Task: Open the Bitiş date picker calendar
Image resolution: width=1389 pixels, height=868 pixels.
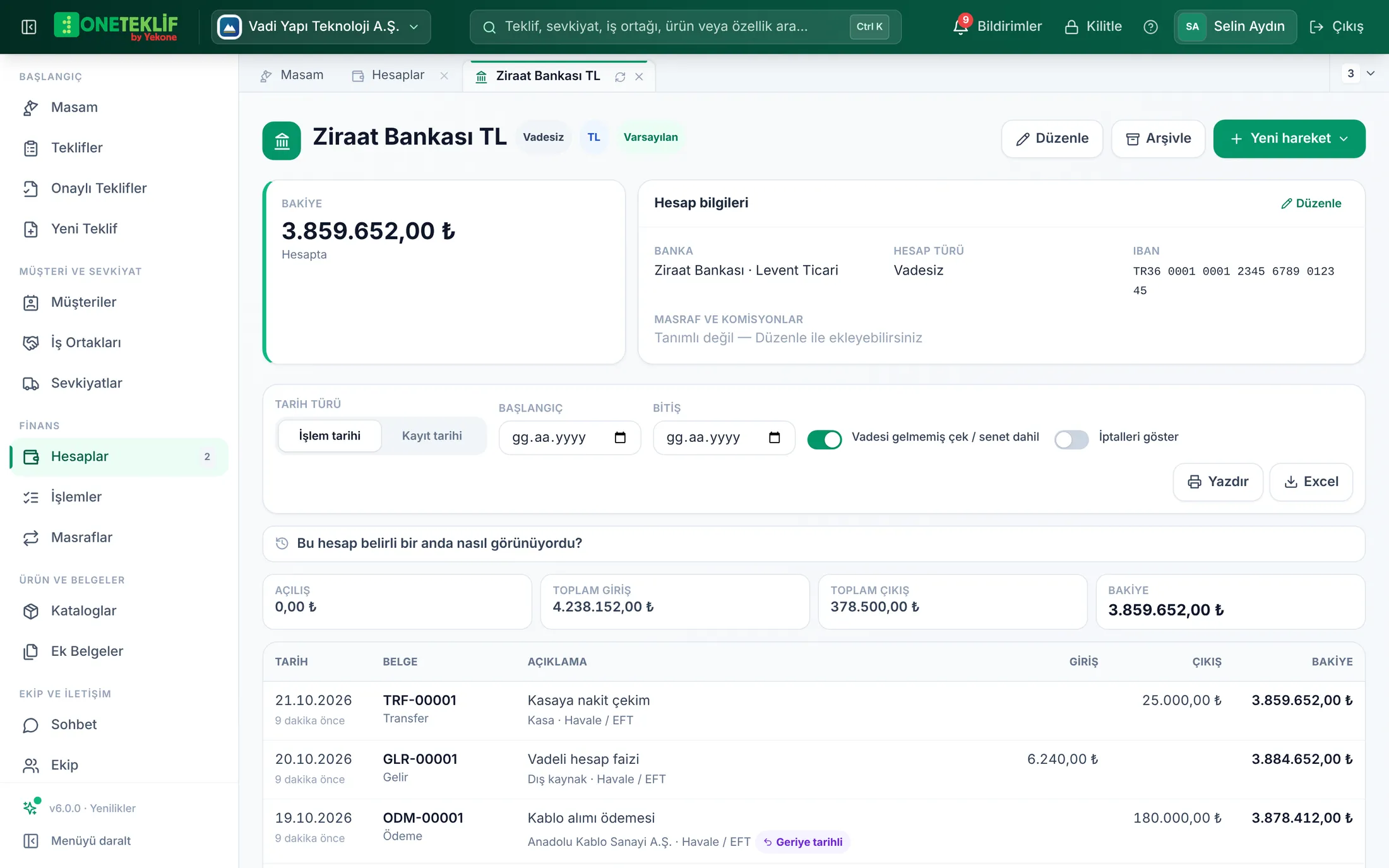Action: click(x=774, y=437)
